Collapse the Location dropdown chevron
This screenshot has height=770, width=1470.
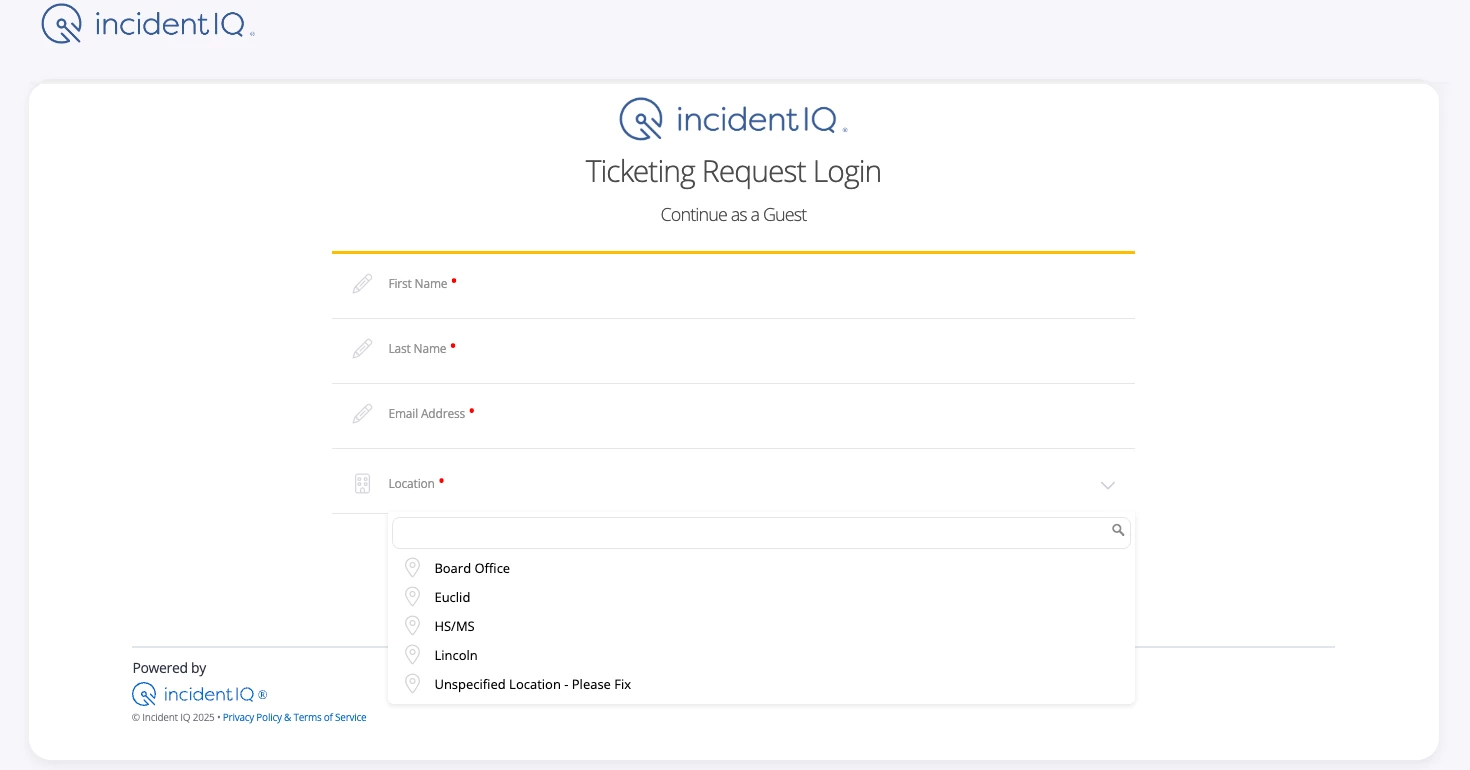[x=1107, y=485]
